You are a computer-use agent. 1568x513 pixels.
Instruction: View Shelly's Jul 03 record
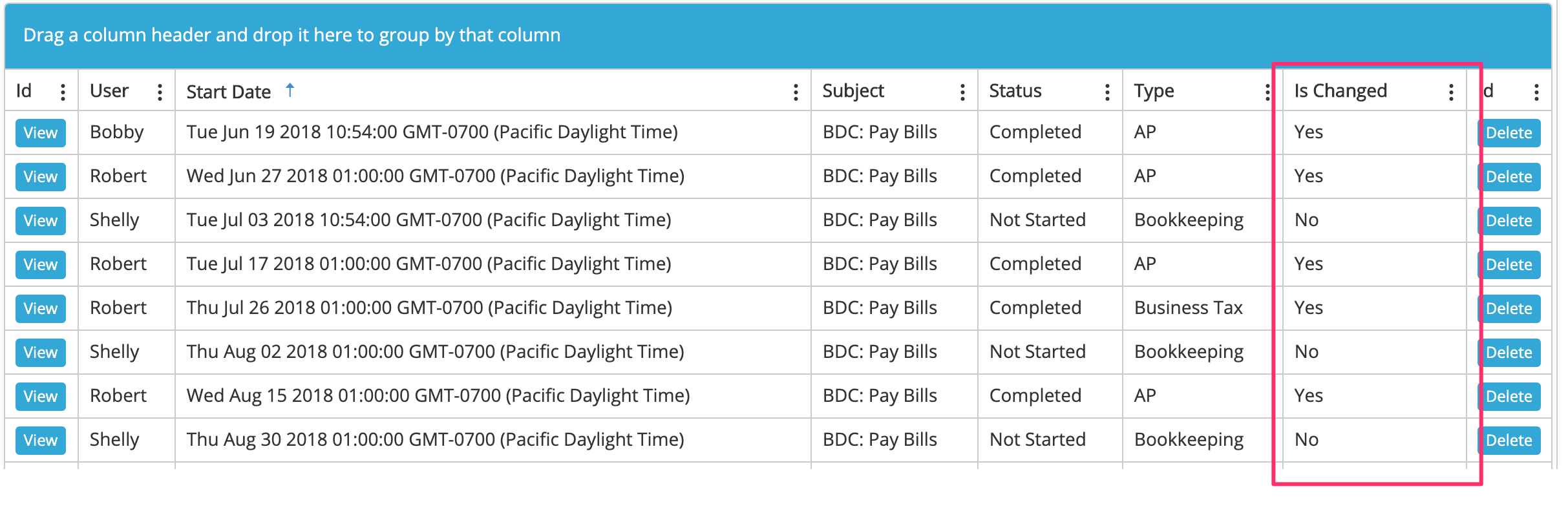41,221
